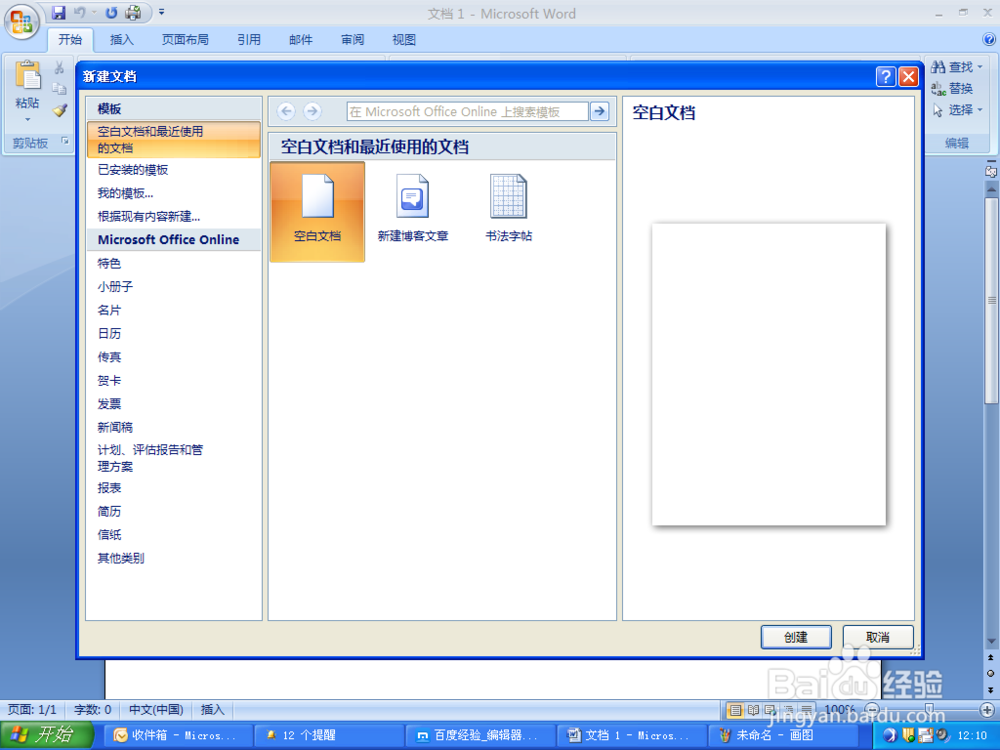Click the Office button logo
This screenshot has width=1000, height=750.
coord(22,21)
